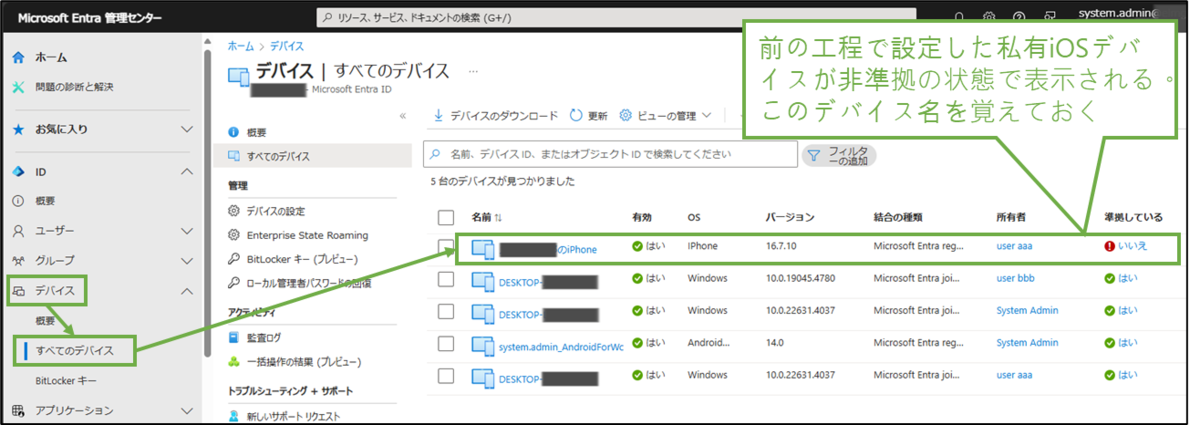Check the checkbox for the iPhone device row
This screenshot has width=1200, height=425.
coord(446,246)
